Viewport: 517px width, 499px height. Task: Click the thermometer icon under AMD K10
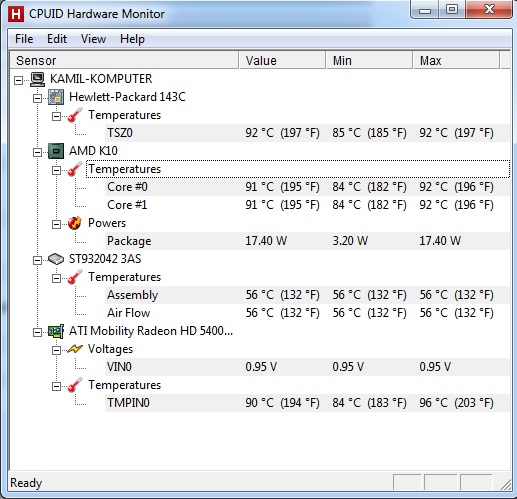pos(75,169)
